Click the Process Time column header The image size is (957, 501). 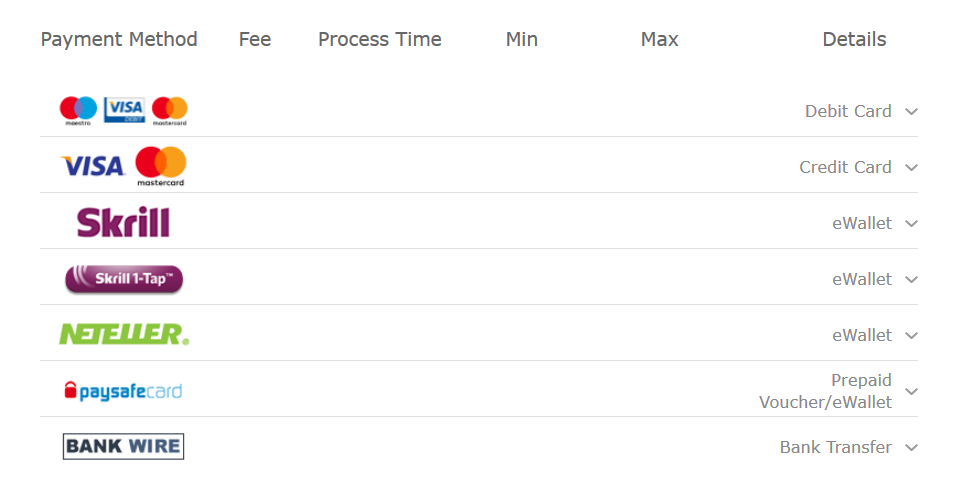pos(379,39)
